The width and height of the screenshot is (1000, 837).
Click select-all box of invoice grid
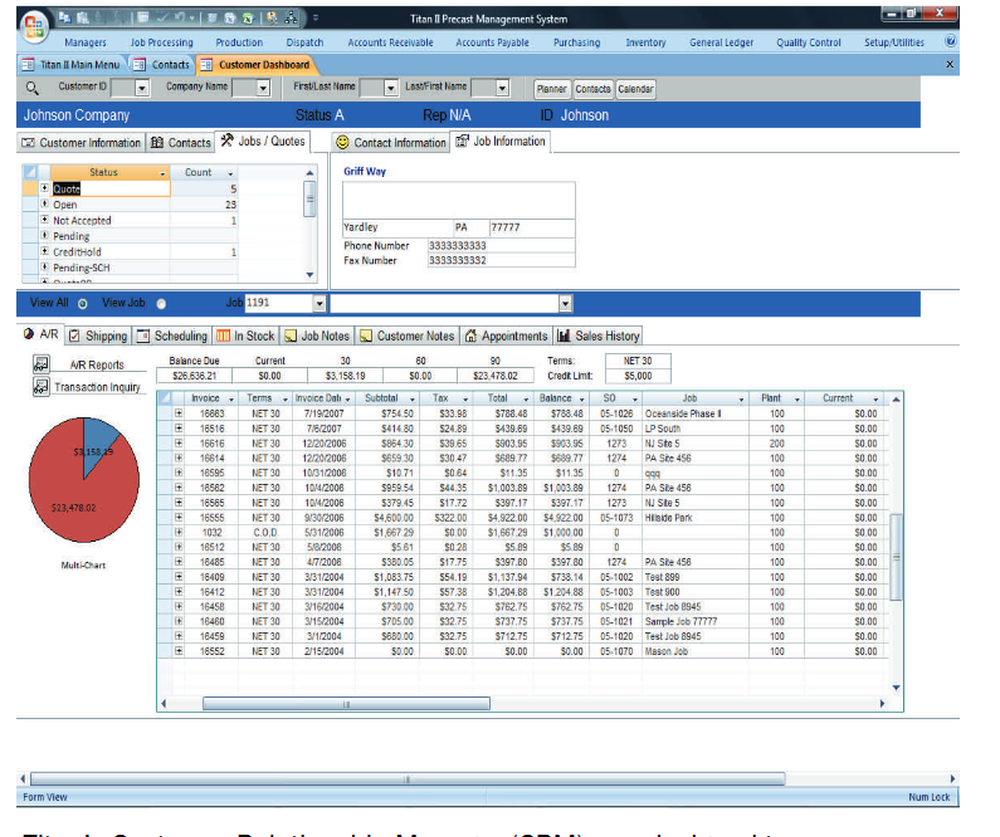click(x=165, y=398)
